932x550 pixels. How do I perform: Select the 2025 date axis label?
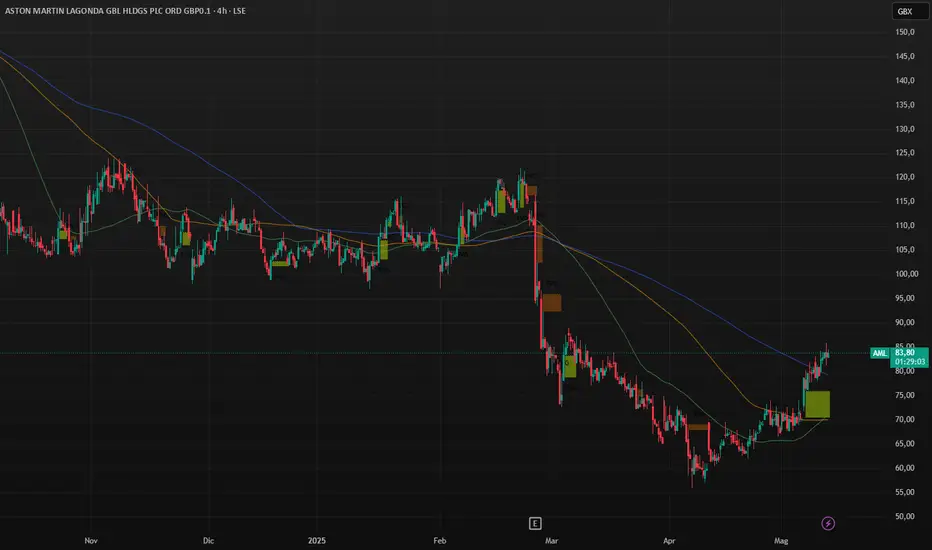(317, 540)
